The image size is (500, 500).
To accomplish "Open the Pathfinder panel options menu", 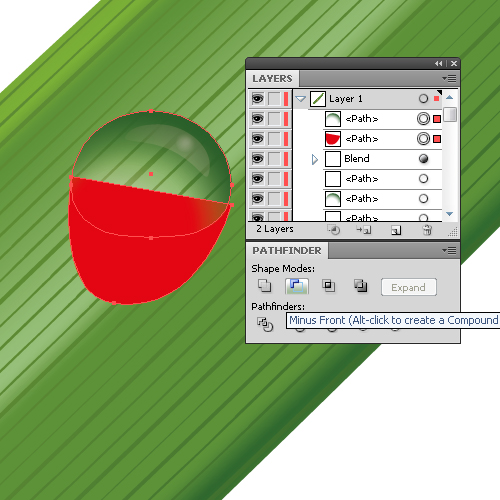I will (x=449, y=251).
